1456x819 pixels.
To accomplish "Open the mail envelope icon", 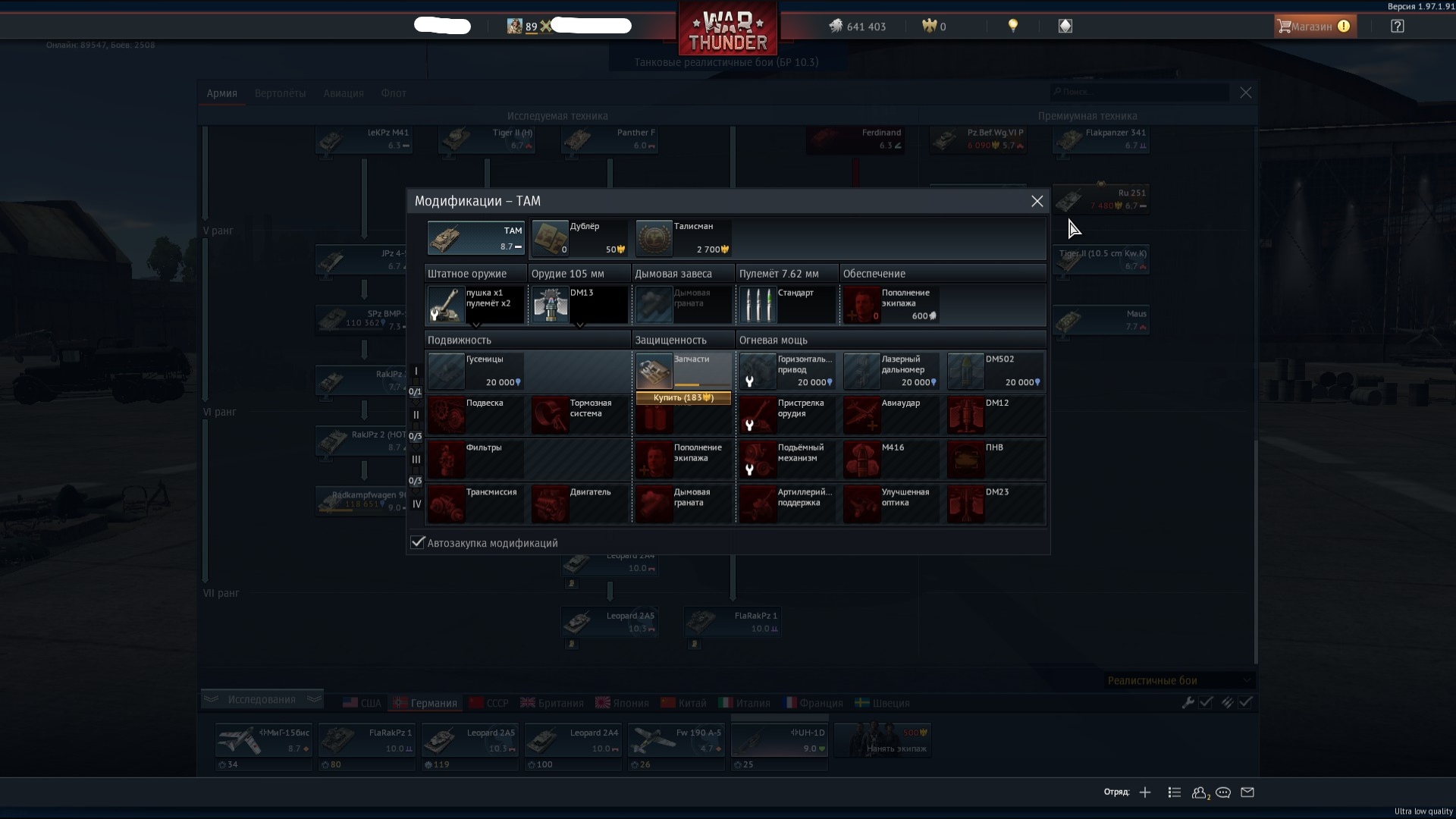I will coord(1247,792).
